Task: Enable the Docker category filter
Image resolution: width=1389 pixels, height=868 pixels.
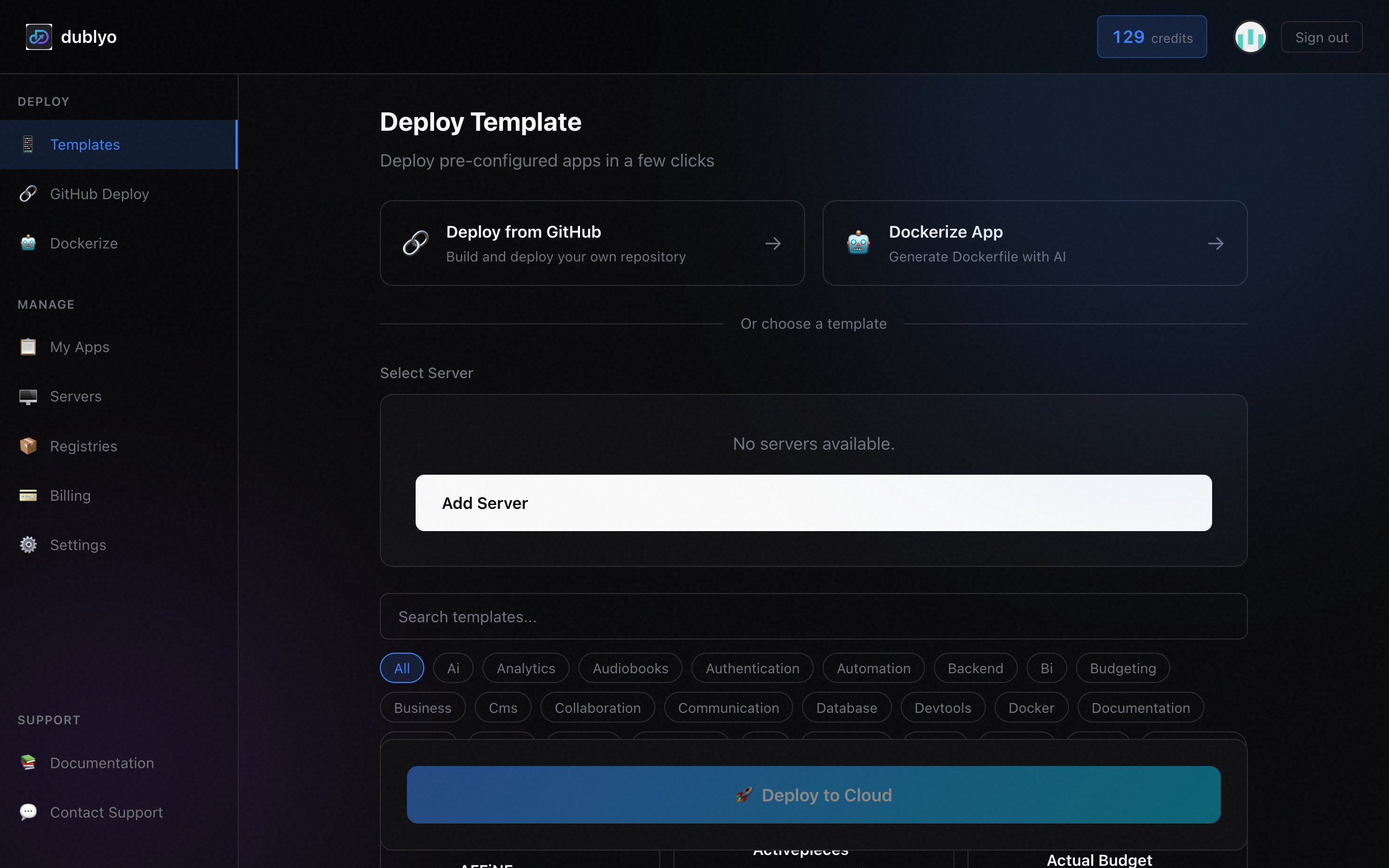Action: [x=1031, y=707]
